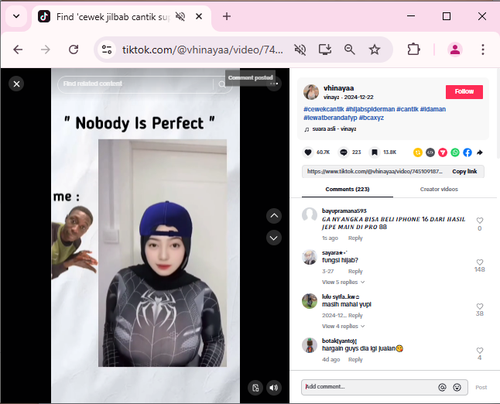Open more share options arrow

(480, 152)
